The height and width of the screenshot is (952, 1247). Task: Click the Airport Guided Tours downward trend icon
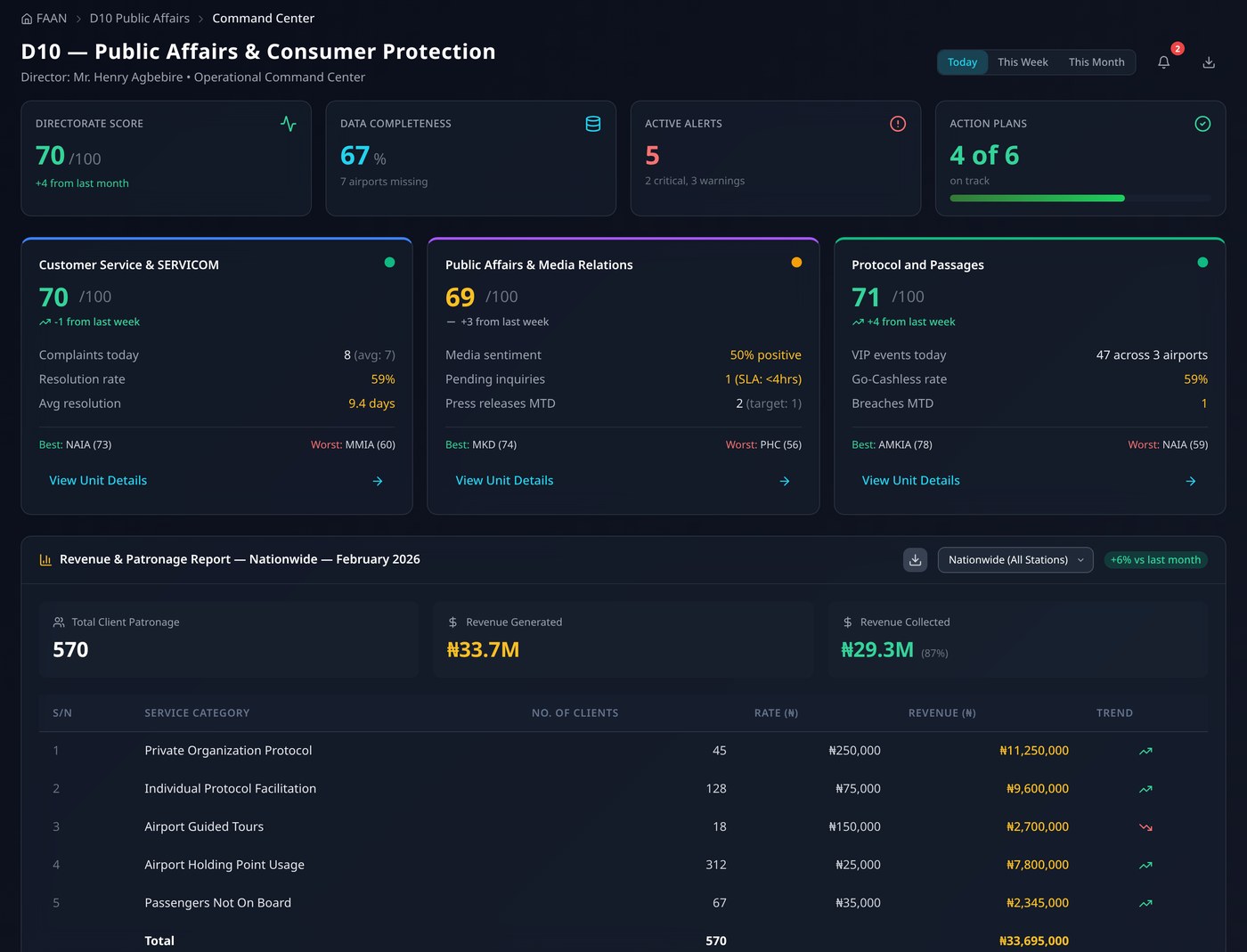pyautogui.click(x=1145, y=827)
